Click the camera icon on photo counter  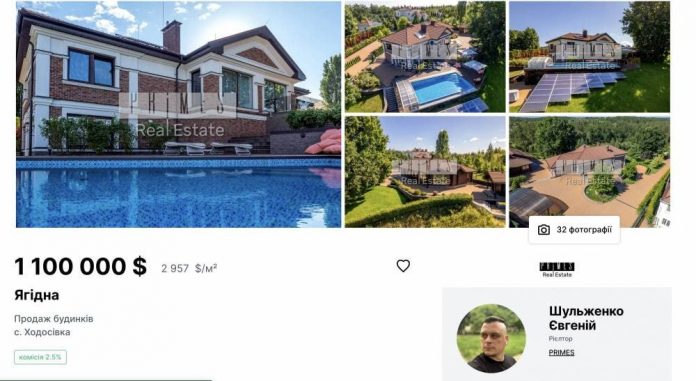click(544, 230)
